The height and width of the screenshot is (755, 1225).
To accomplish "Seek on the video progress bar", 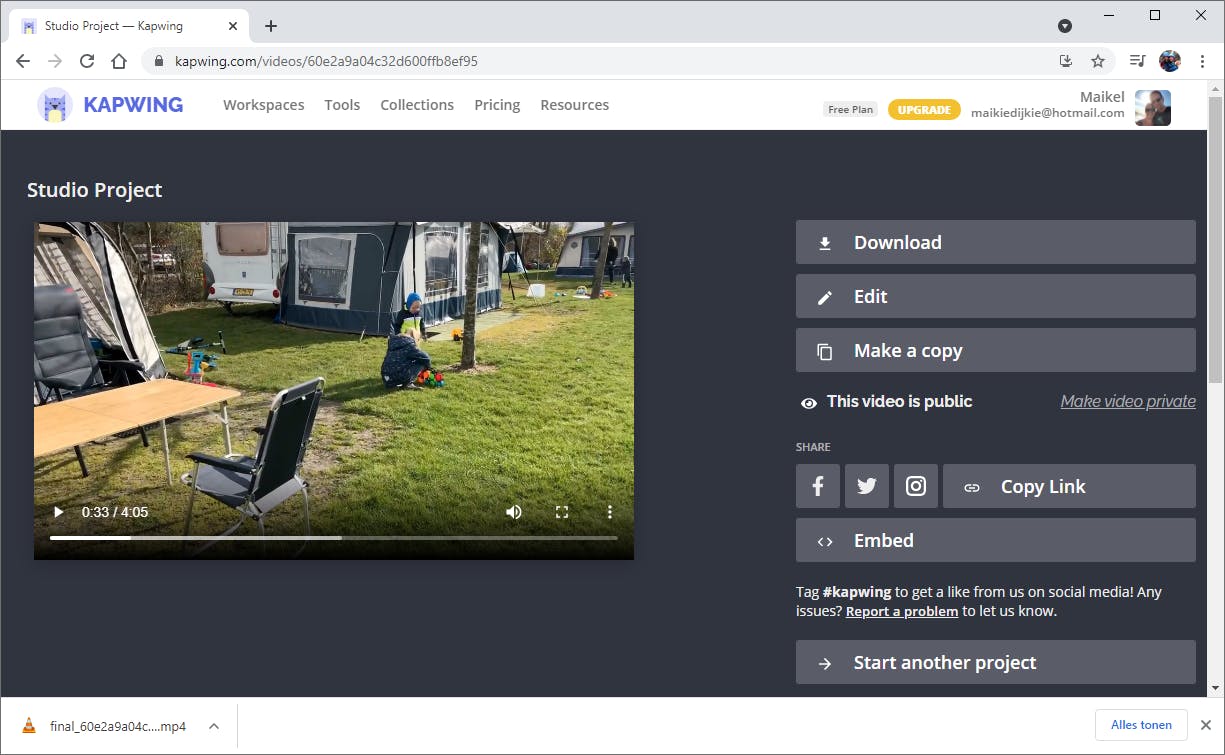I will point(334,538).
